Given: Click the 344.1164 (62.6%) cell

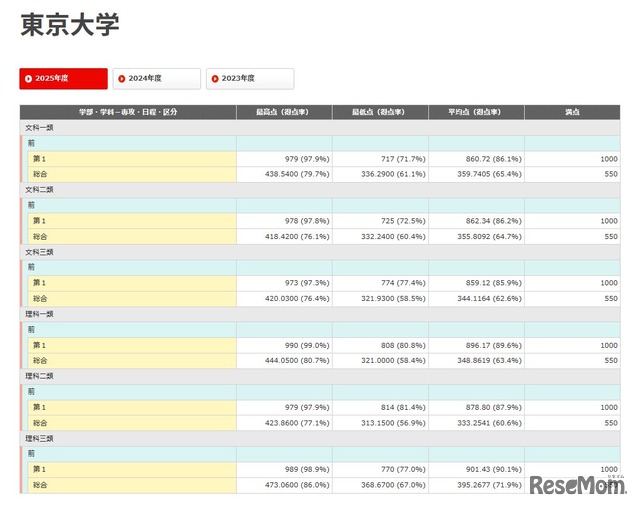Looking at the screenshot, I should tap(476, 299).
